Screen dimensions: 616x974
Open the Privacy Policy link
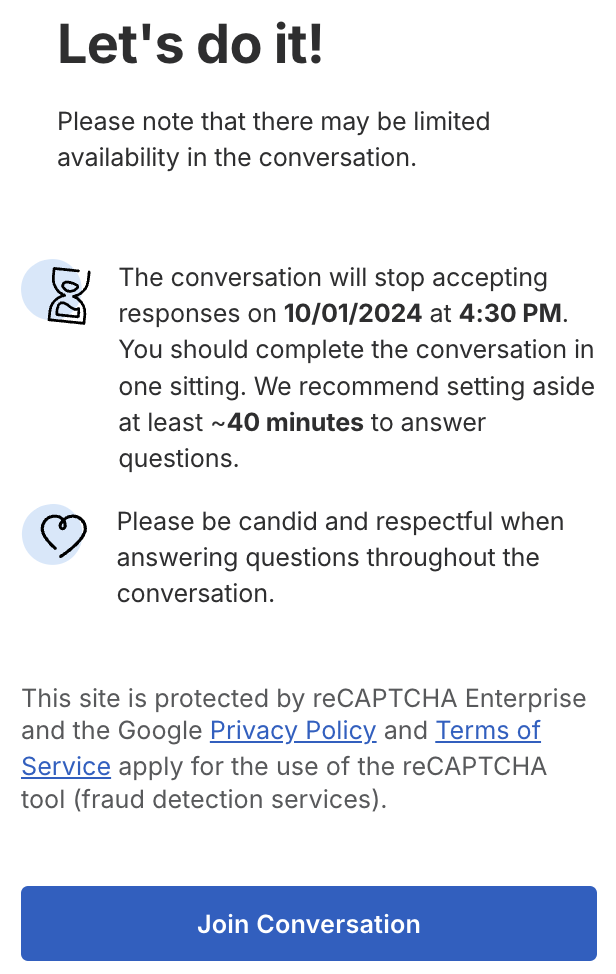coord(293,731)
